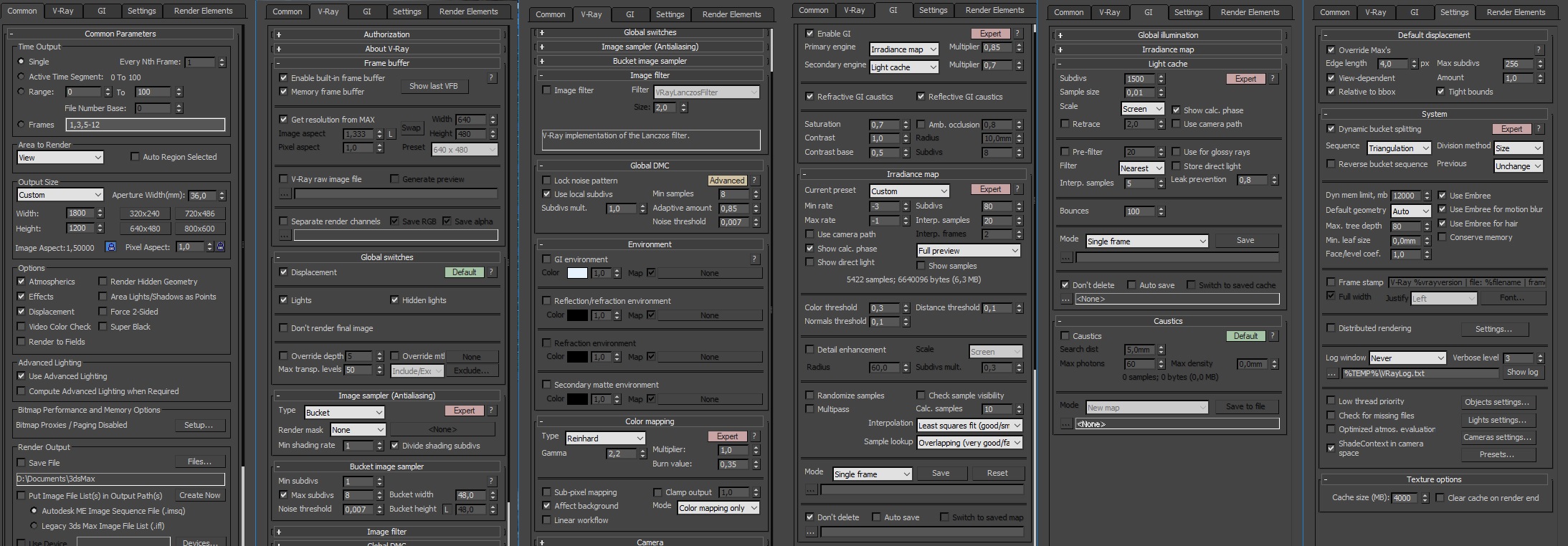1568x546 pixels.
Task: Click the GI environment color swatch
Action: pos(577,273)
